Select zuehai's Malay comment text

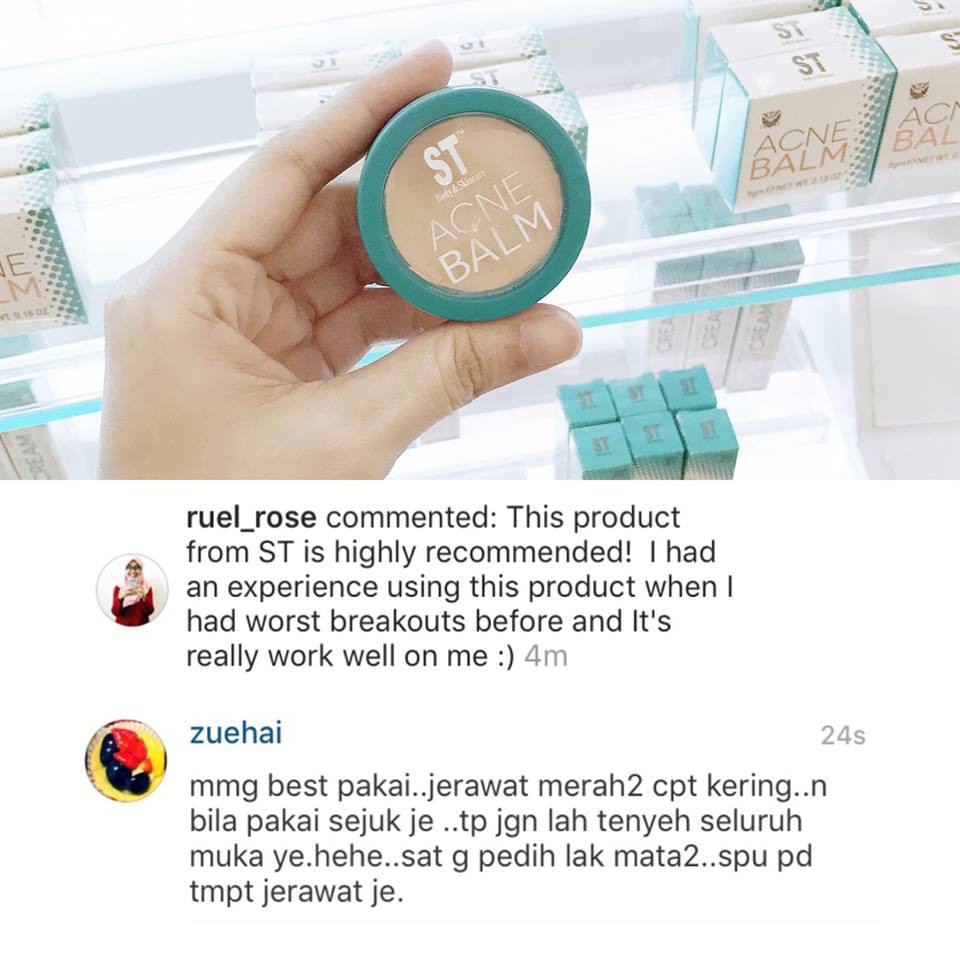click(x=508, y=839)
